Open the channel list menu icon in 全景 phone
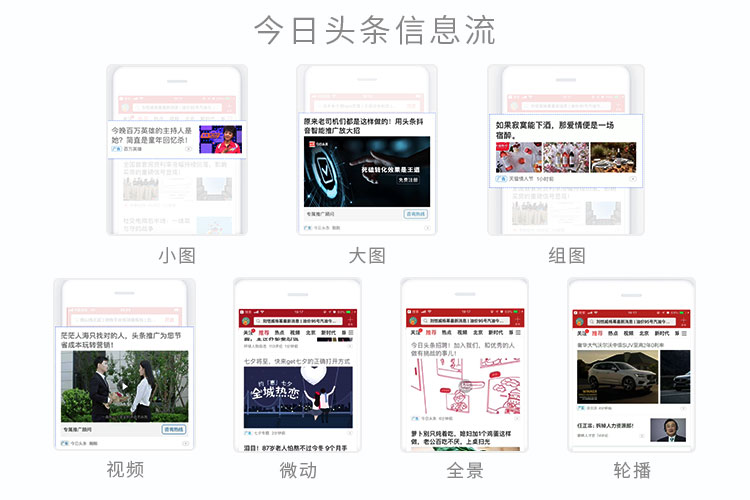 (518, 332)
